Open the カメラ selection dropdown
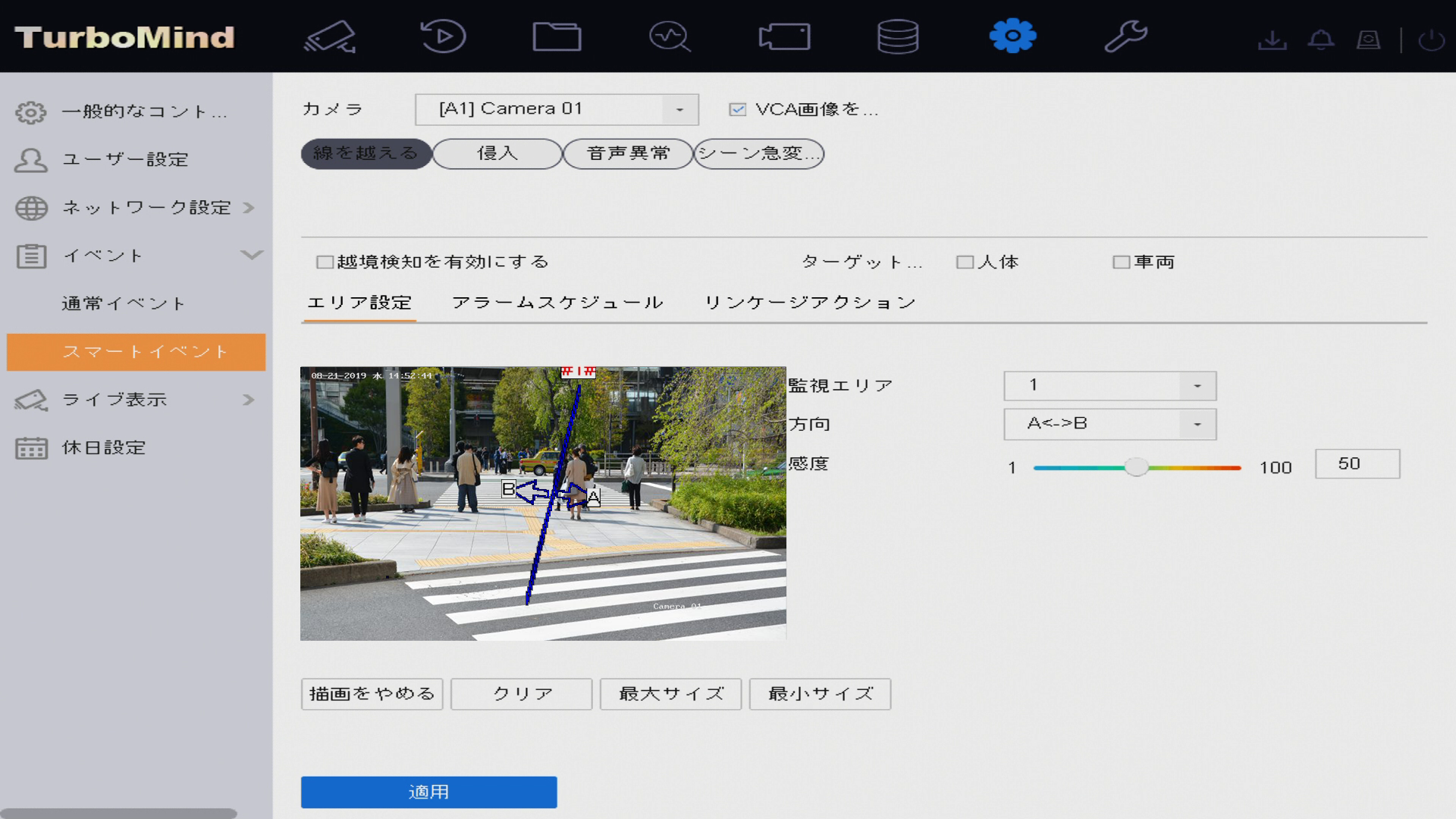Viewport: 1456px width, 819px height. 557,109
